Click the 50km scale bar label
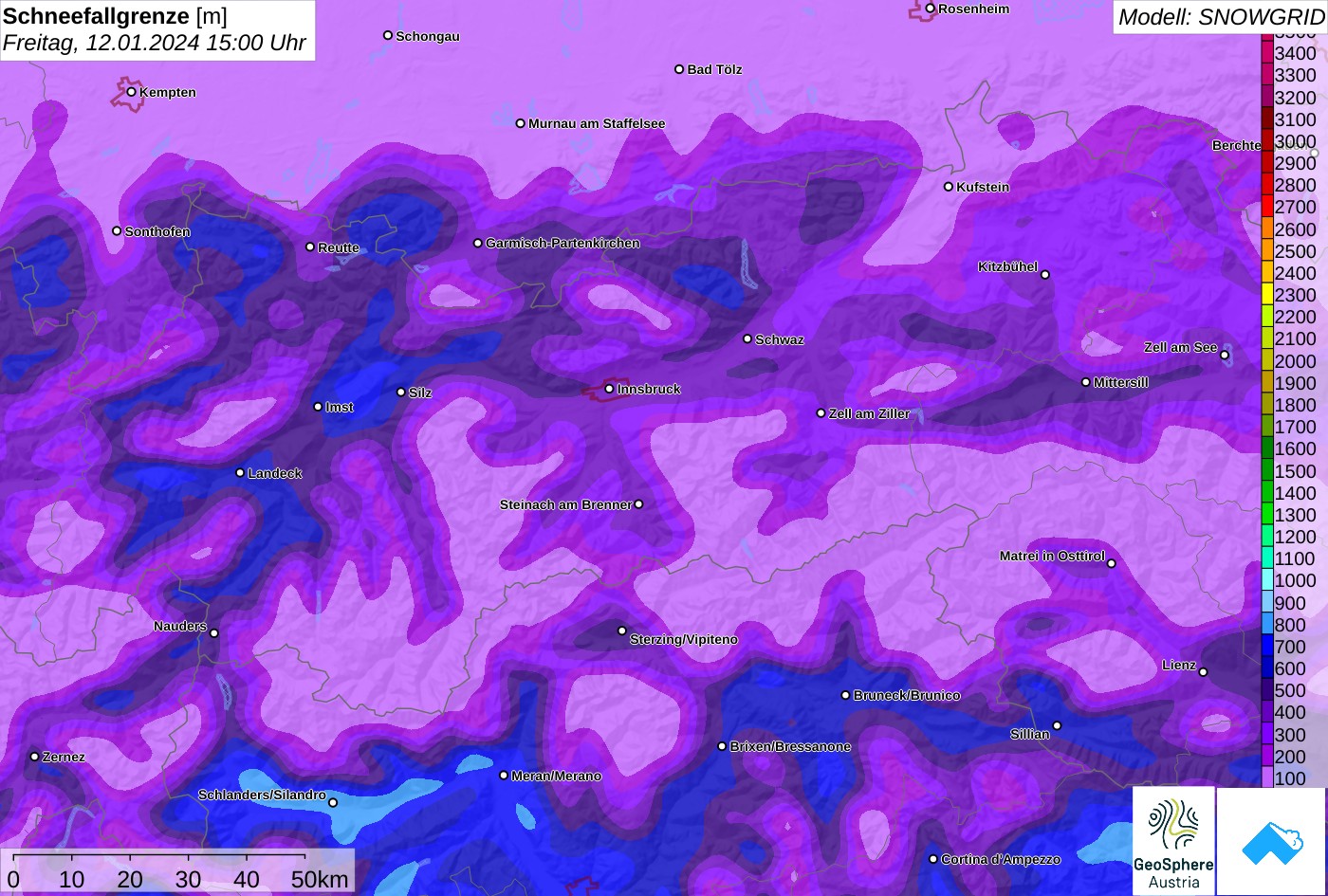Viewport: 1328px width, 896px height. [320, 880]
